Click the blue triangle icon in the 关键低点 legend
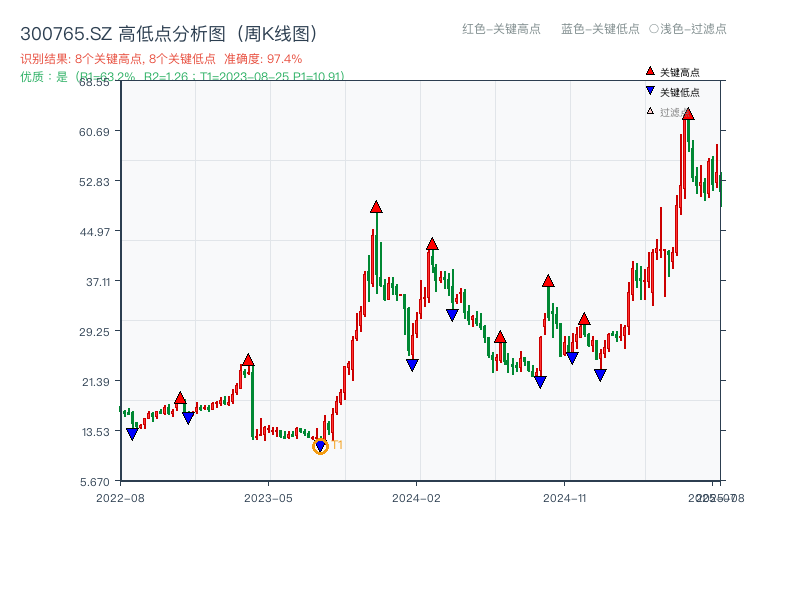Screen dimensions: 800x600 click(650, 91)
